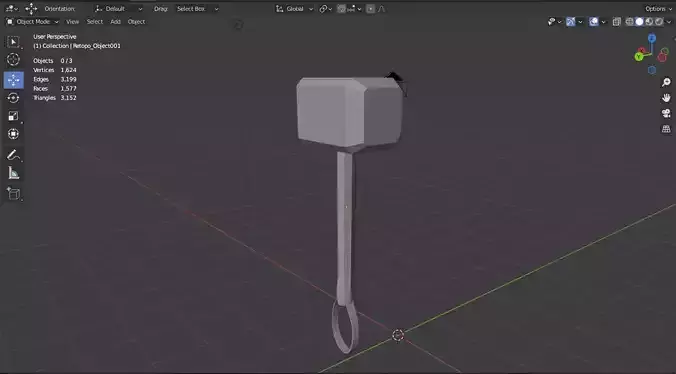Open the Orientation Default dropdown
Screen dimensions: 676x374
(119, 9)
